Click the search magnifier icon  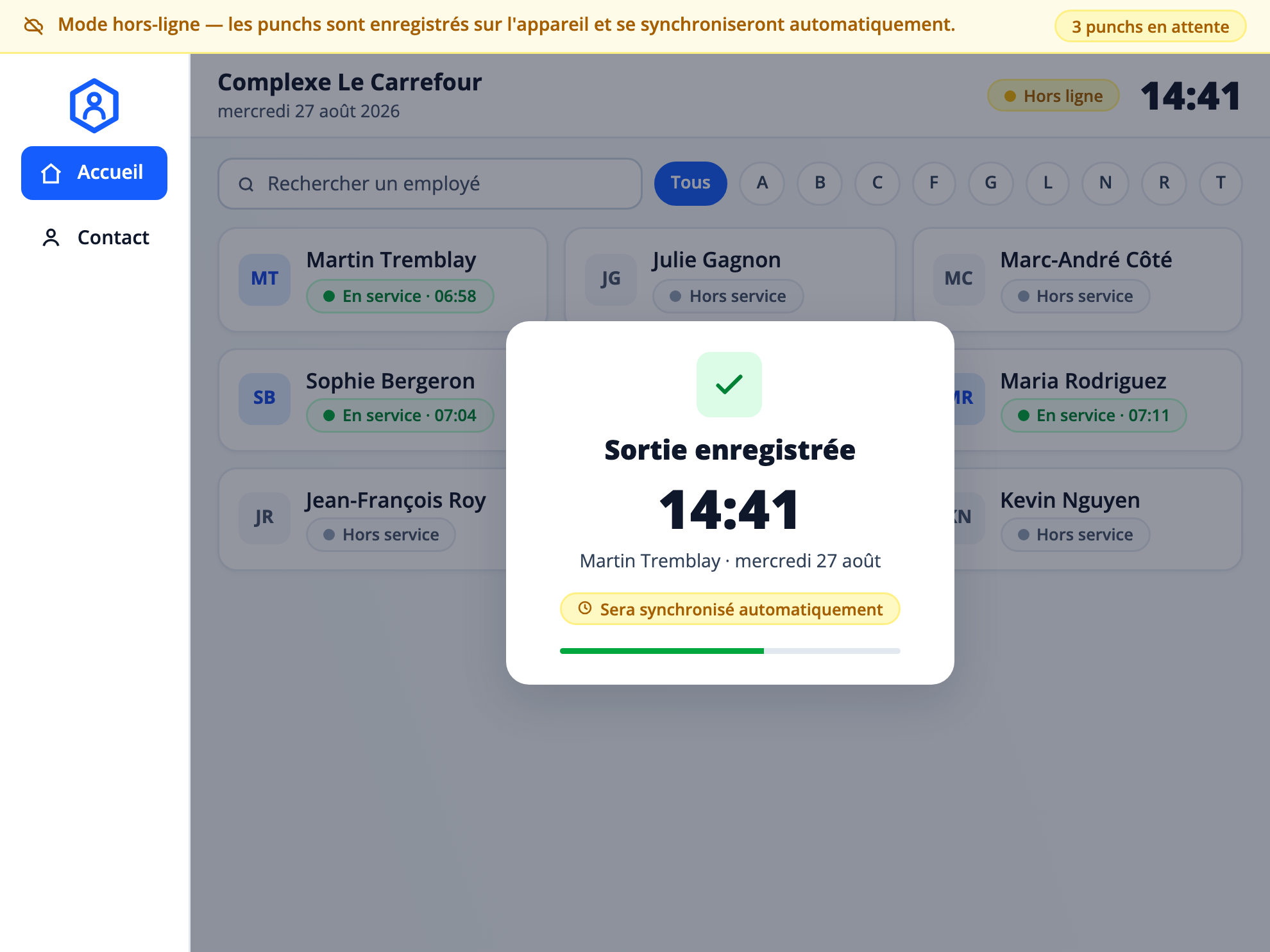[246, 185]
